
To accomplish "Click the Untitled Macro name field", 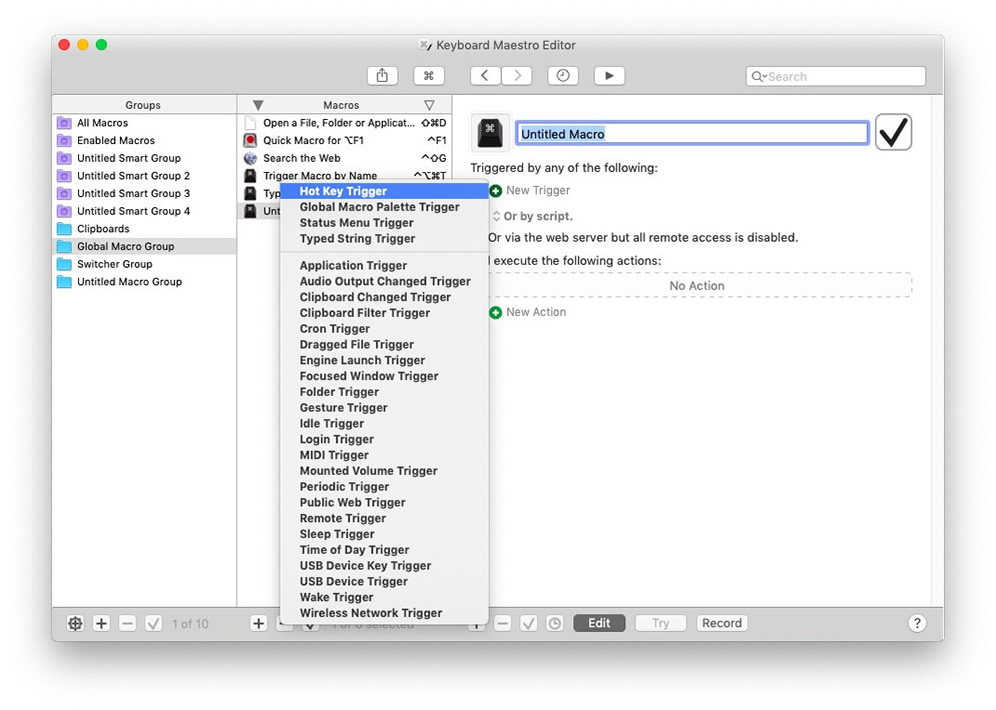I will pyautogui.click(x=692, y=133).
